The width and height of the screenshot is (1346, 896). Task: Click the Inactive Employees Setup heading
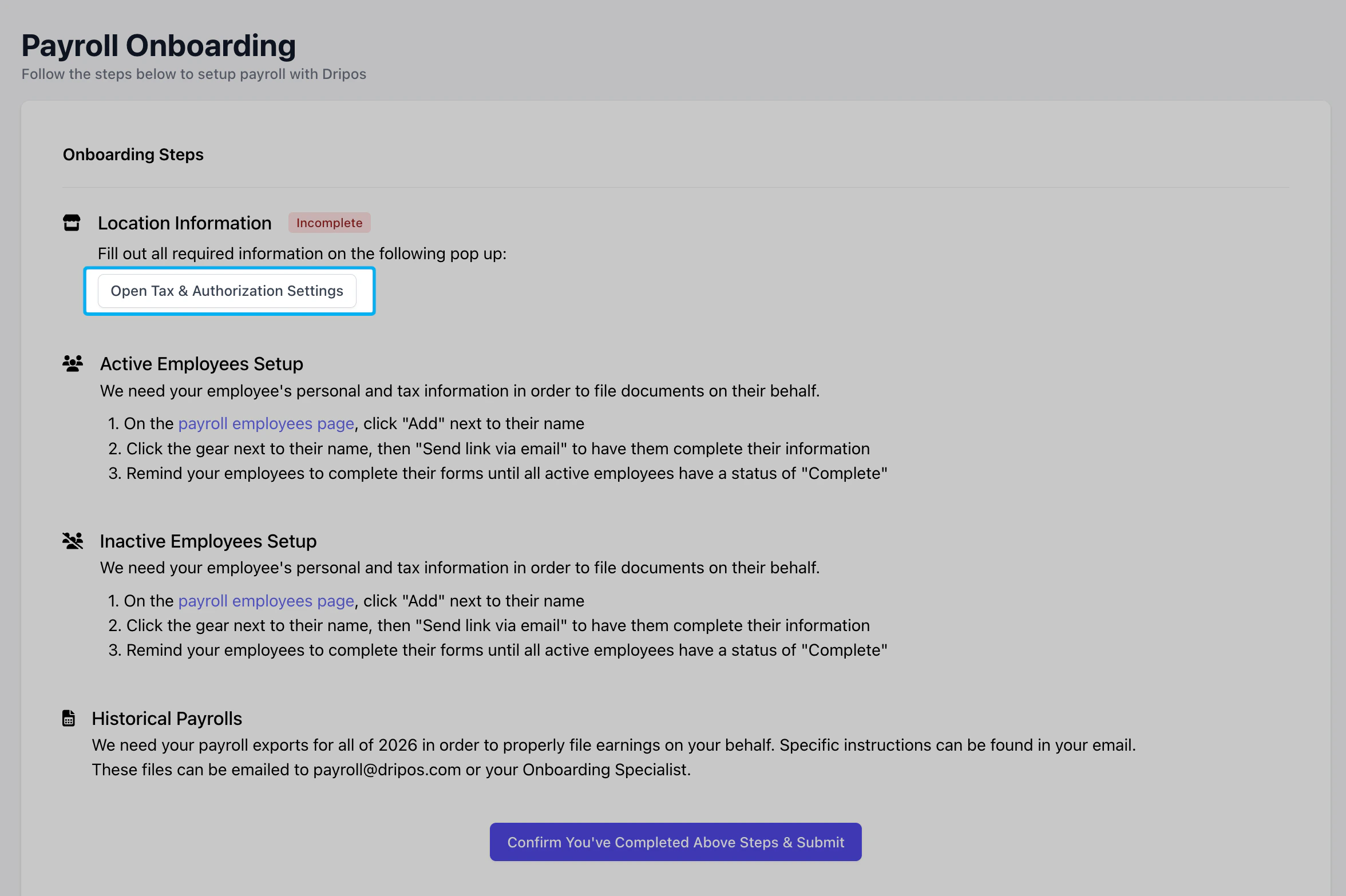(208, 541)
